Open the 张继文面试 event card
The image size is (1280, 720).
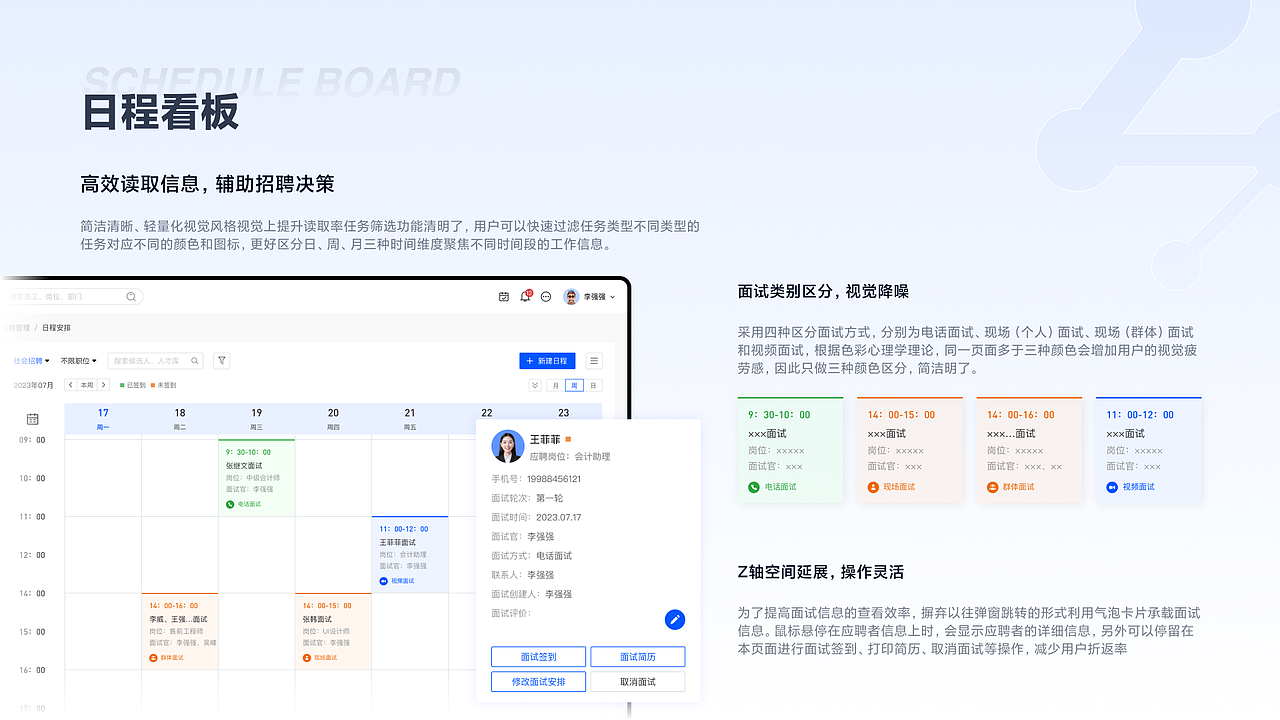tap(257, 478)
